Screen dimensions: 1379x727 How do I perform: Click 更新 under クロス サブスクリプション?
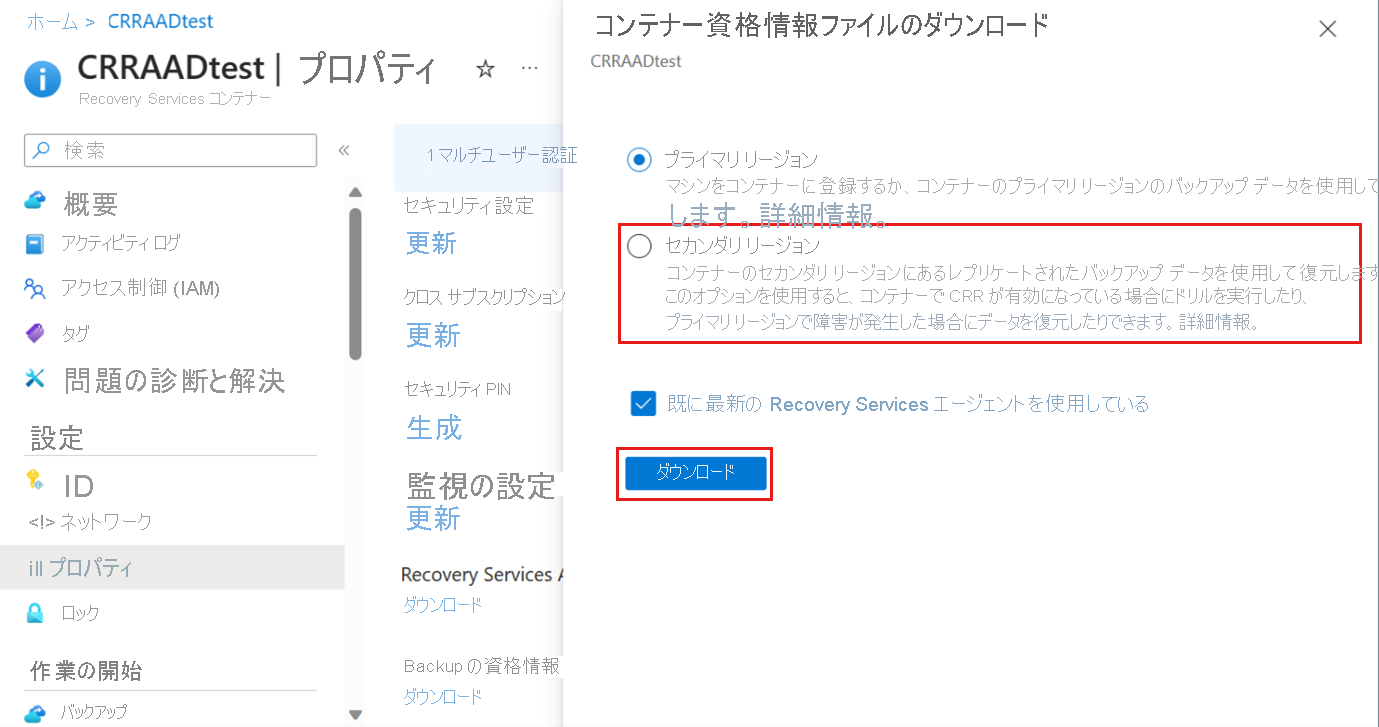433,335
